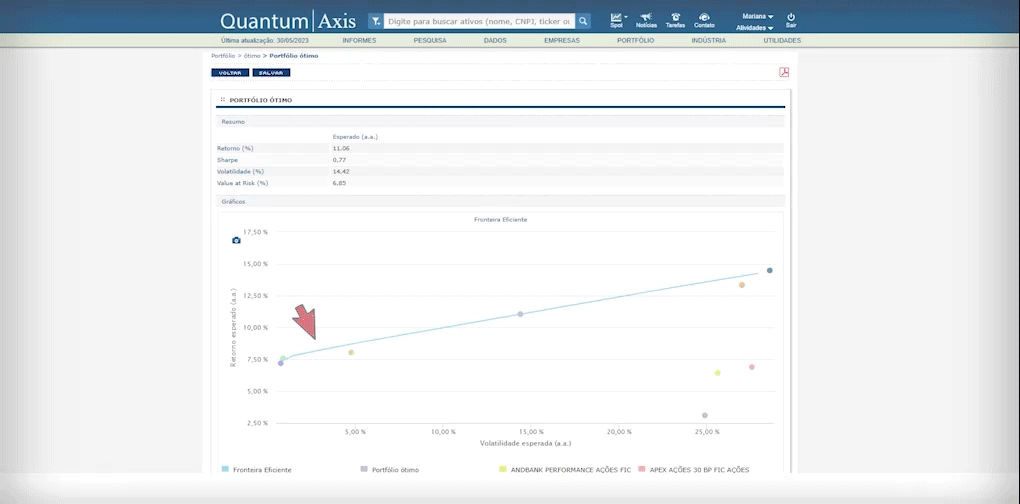Click the asset search input field

coord(480,21)
